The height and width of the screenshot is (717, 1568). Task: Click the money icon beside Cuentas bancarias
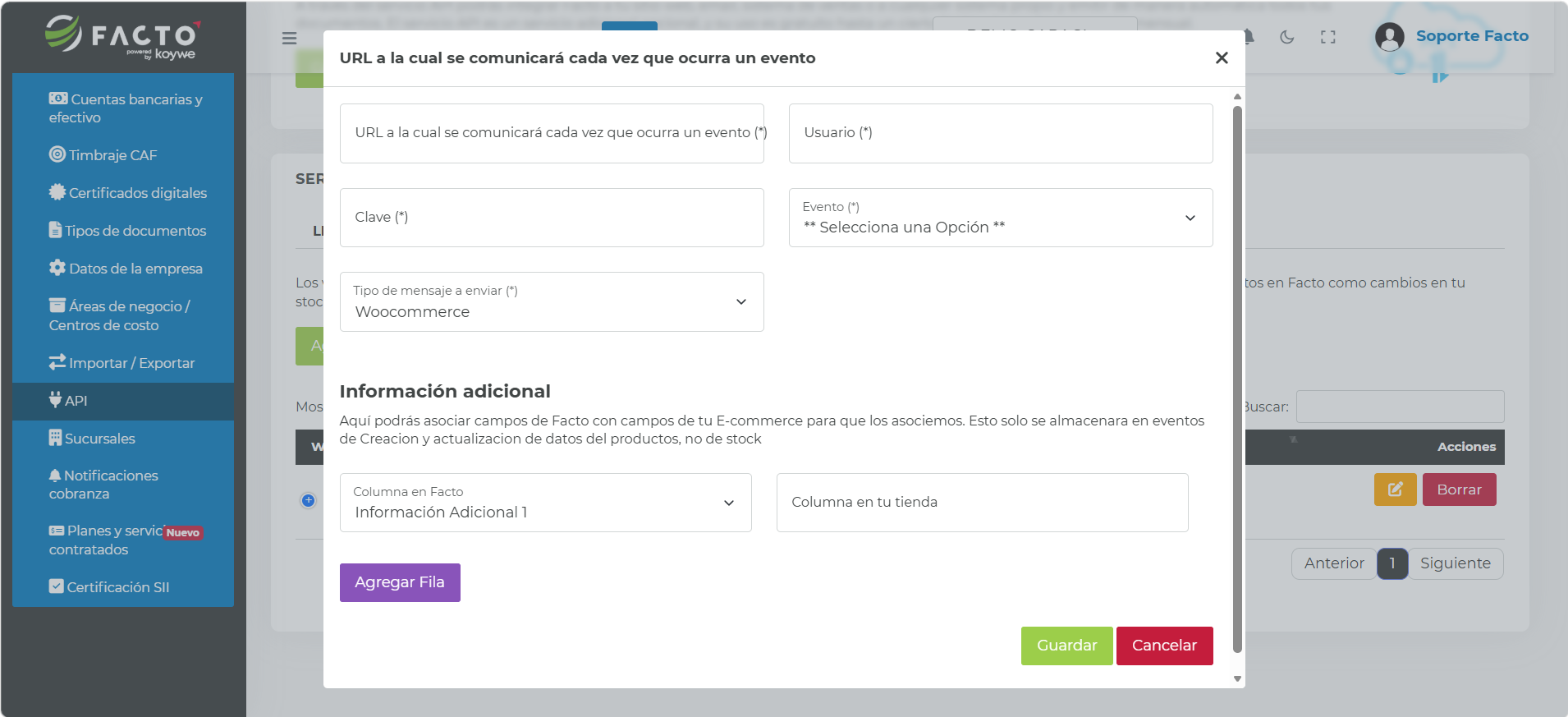pyautogui.click(x=57, y=99)
